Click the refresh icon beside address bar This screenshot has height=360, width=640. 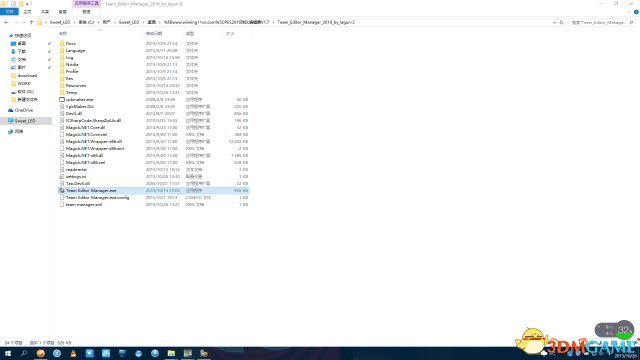(561, 22)
